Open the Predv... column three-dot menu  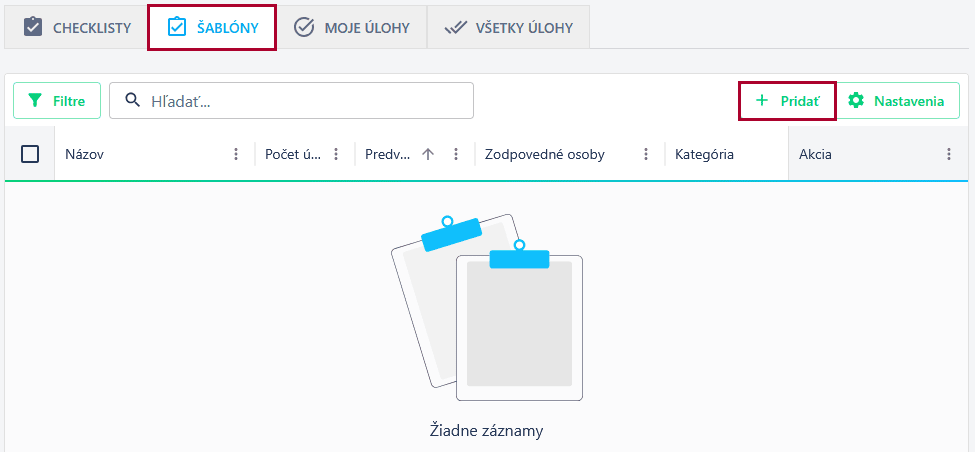coord(456,154)
